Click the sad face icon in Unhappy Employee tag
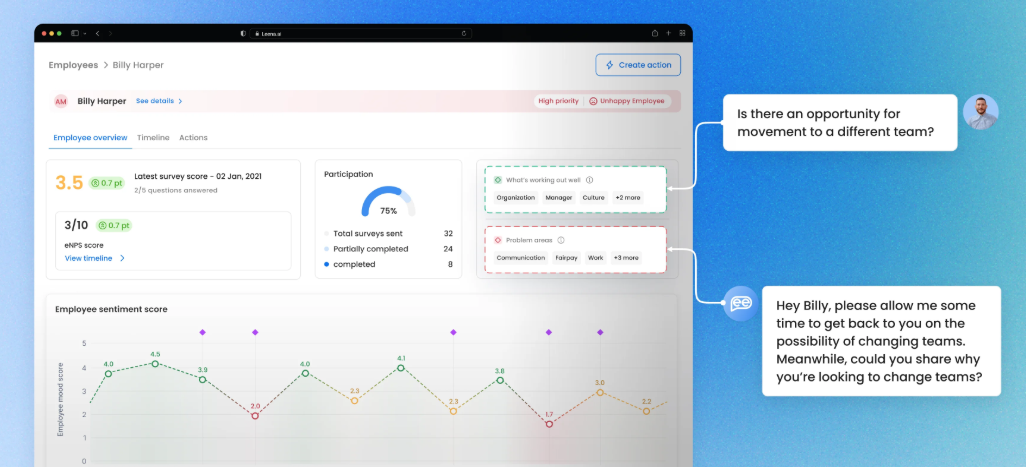Screen dimensions: 1026x467 pyautogui.click(x=593, y=101)
